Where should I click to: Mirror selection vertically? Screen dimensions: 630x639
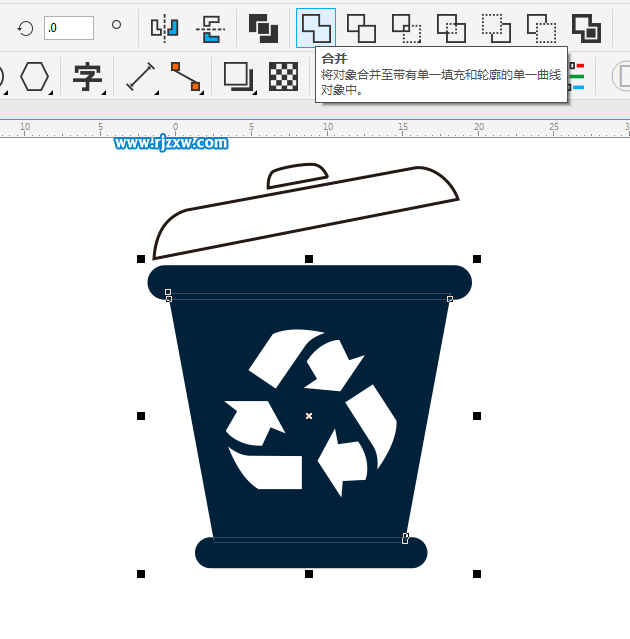click(210, 27)
